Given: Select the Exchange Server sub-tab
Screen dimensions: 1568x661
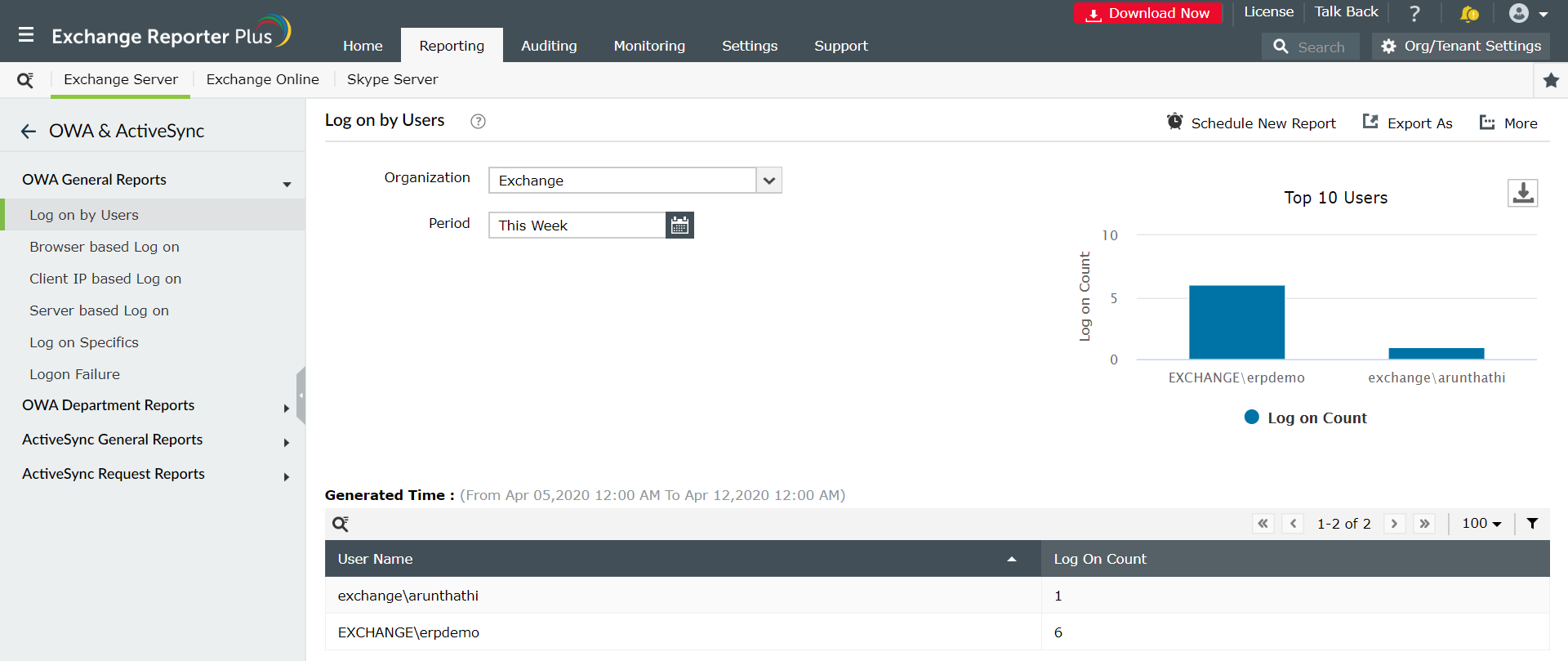Looking at the screenshot, I should 121,79.
